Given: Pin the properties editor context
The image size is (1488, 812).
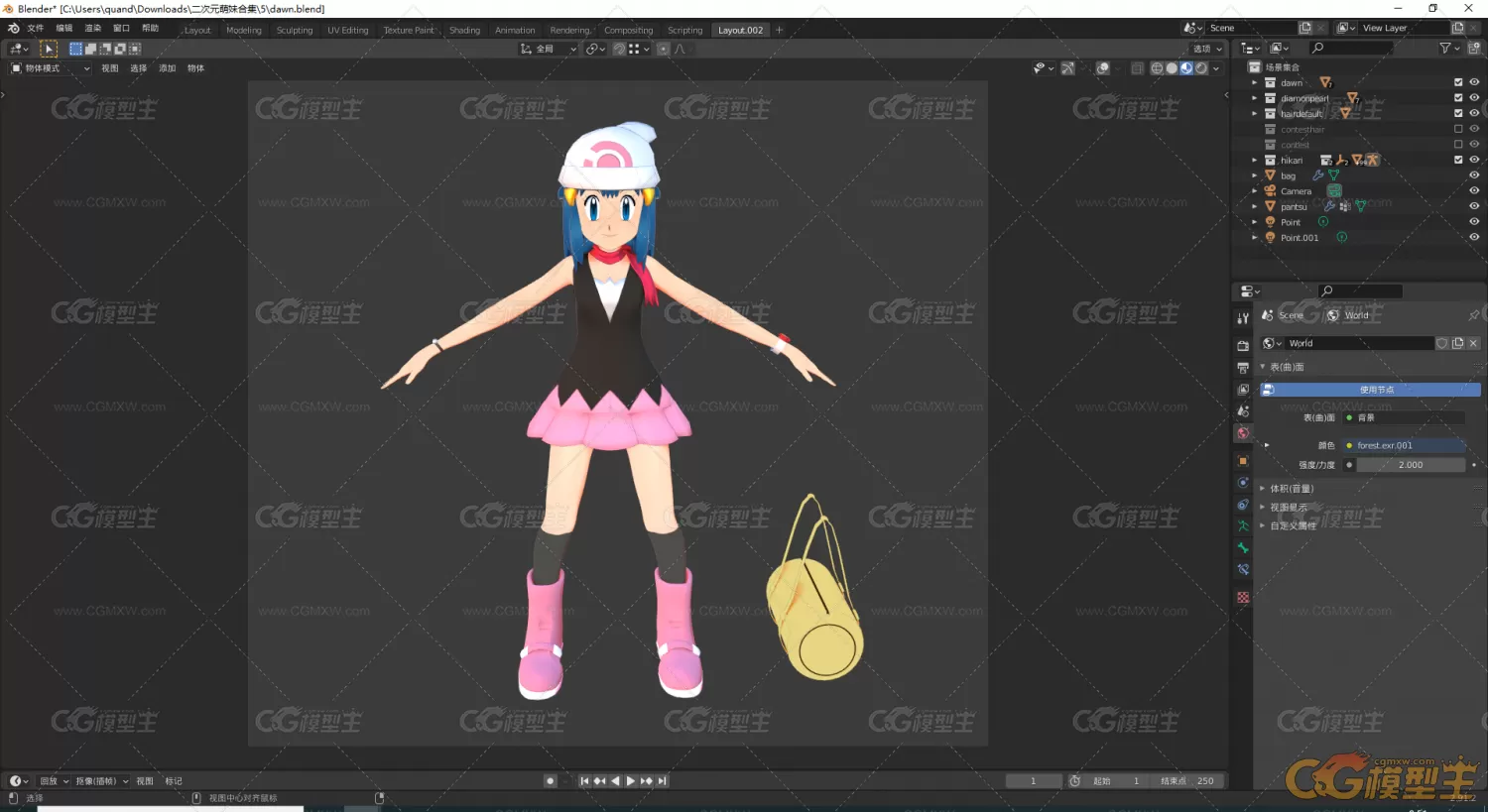Looking at the screenshot, I should [x=1474, y=315].
